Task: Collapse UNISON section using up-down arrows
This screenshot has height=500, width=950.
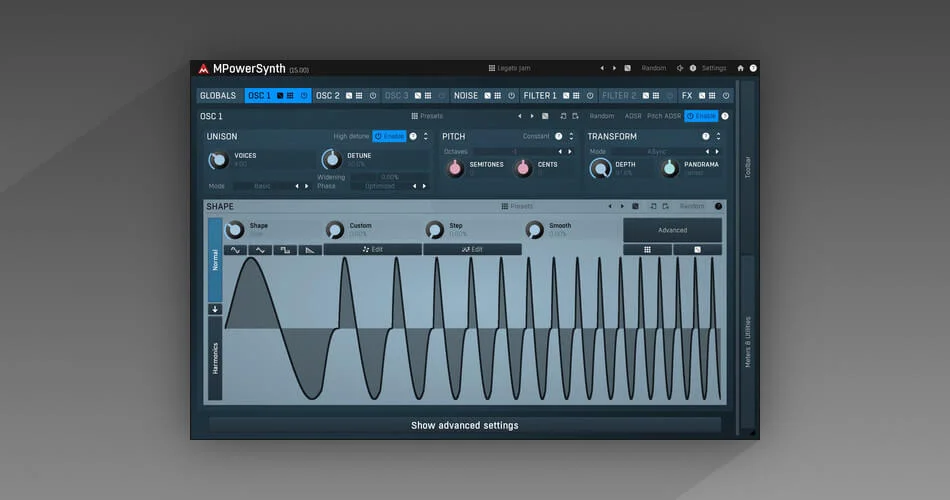Action: click(426, 137)
